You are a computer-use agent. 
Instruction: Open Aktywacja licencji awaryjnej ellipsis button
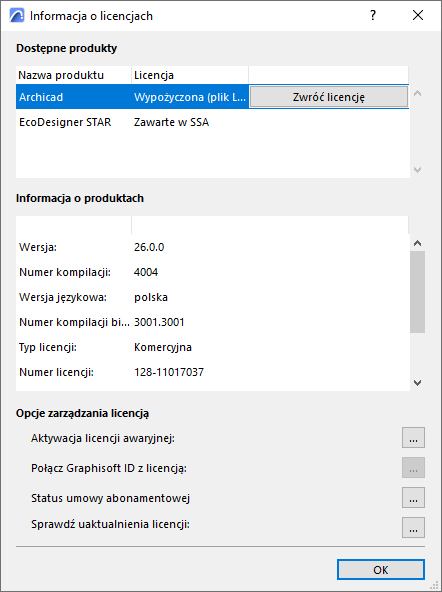pos(413,438)
